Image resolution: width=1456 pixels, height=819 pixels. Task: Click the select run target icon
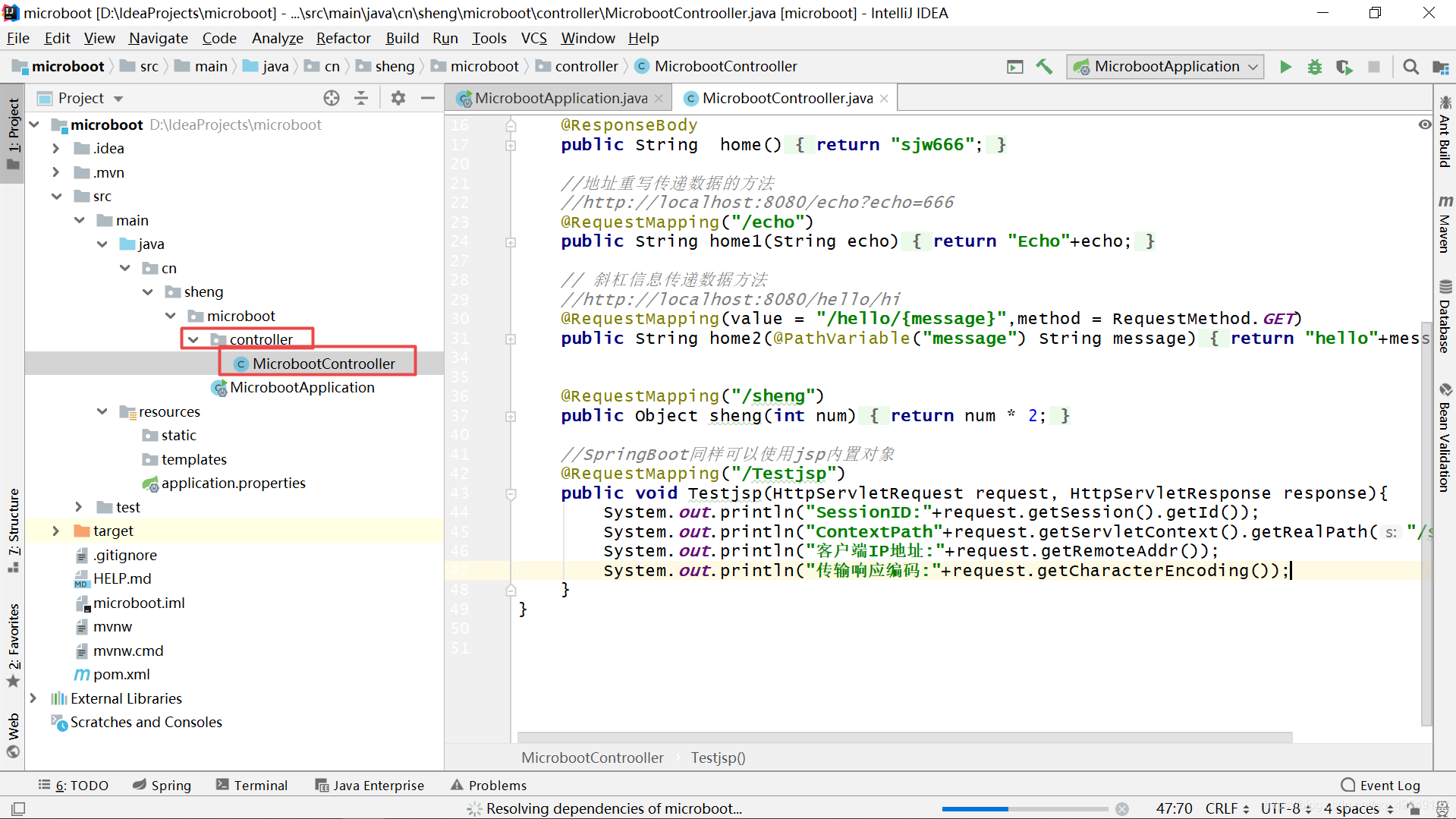point(1015,67)
